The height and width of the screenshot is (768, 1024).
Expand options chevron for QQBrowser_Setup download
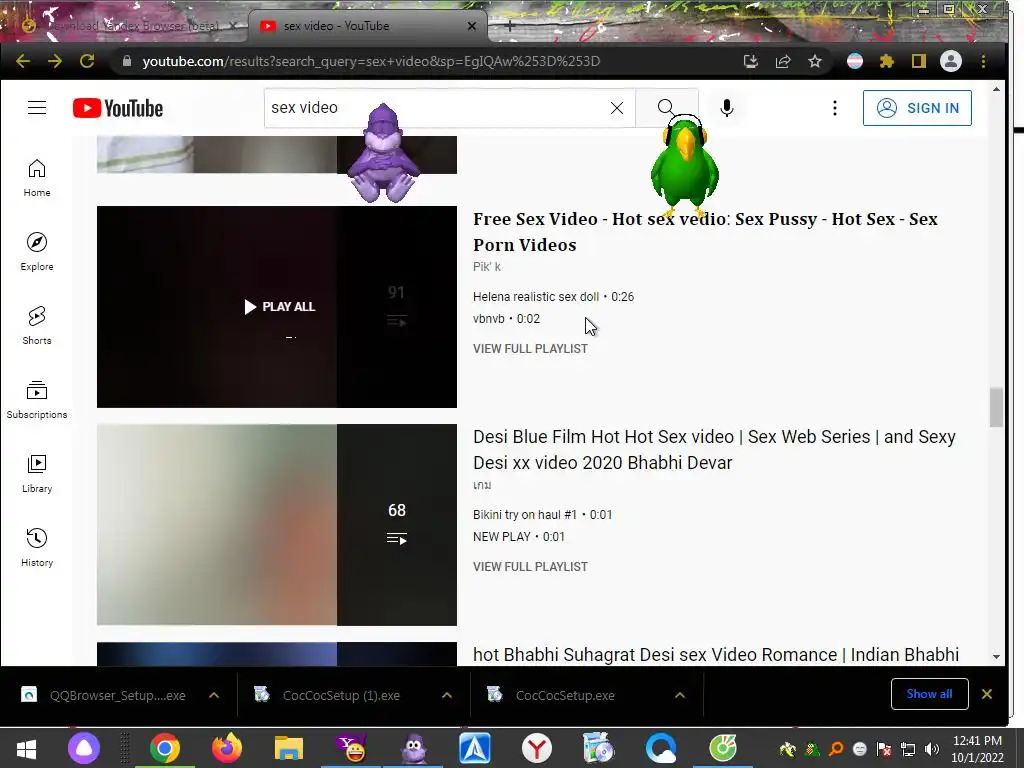[x=214, y=696]
